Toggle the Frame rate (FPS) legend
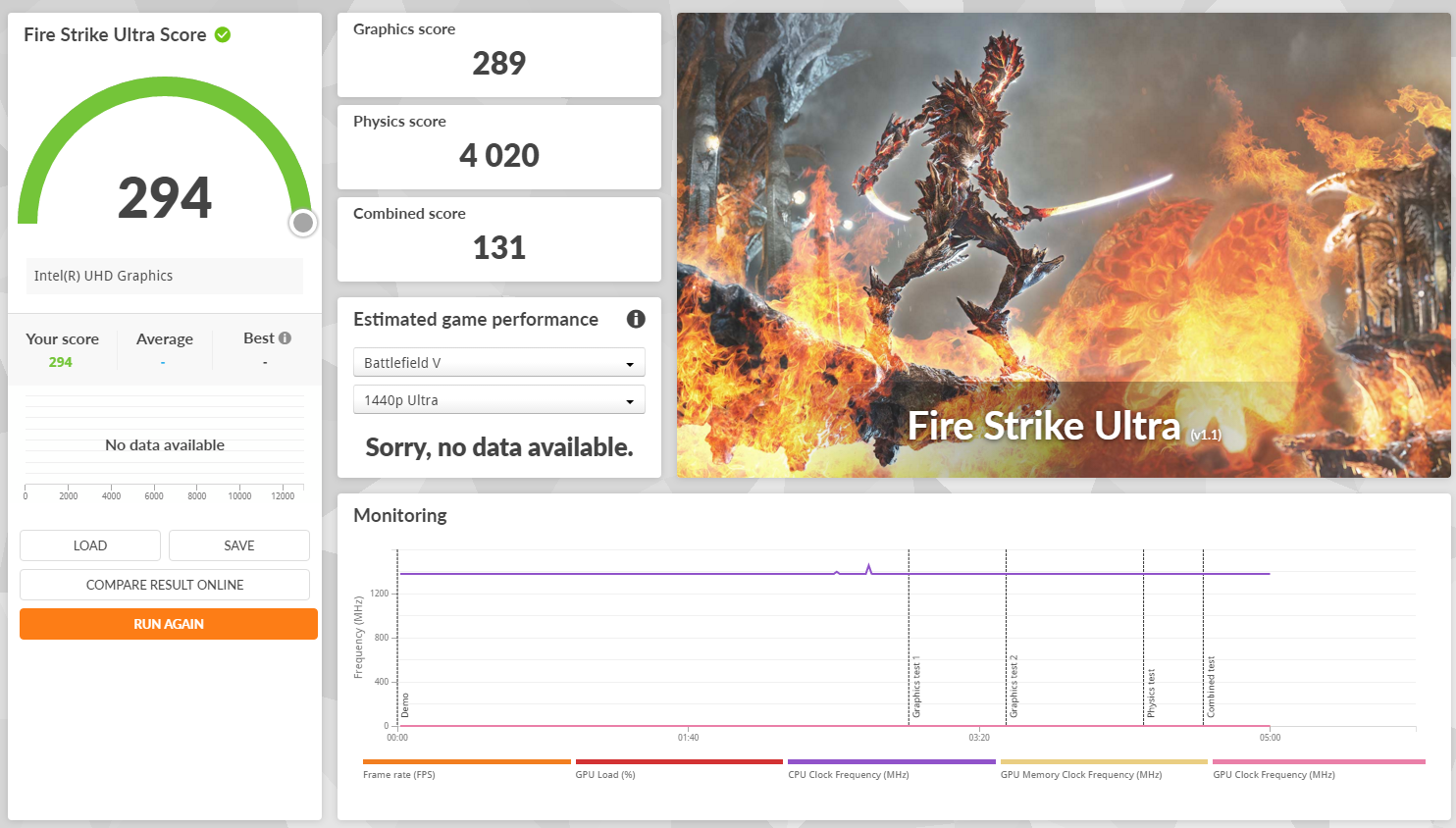Screen dimensions: 1456x828 [467, 769]
